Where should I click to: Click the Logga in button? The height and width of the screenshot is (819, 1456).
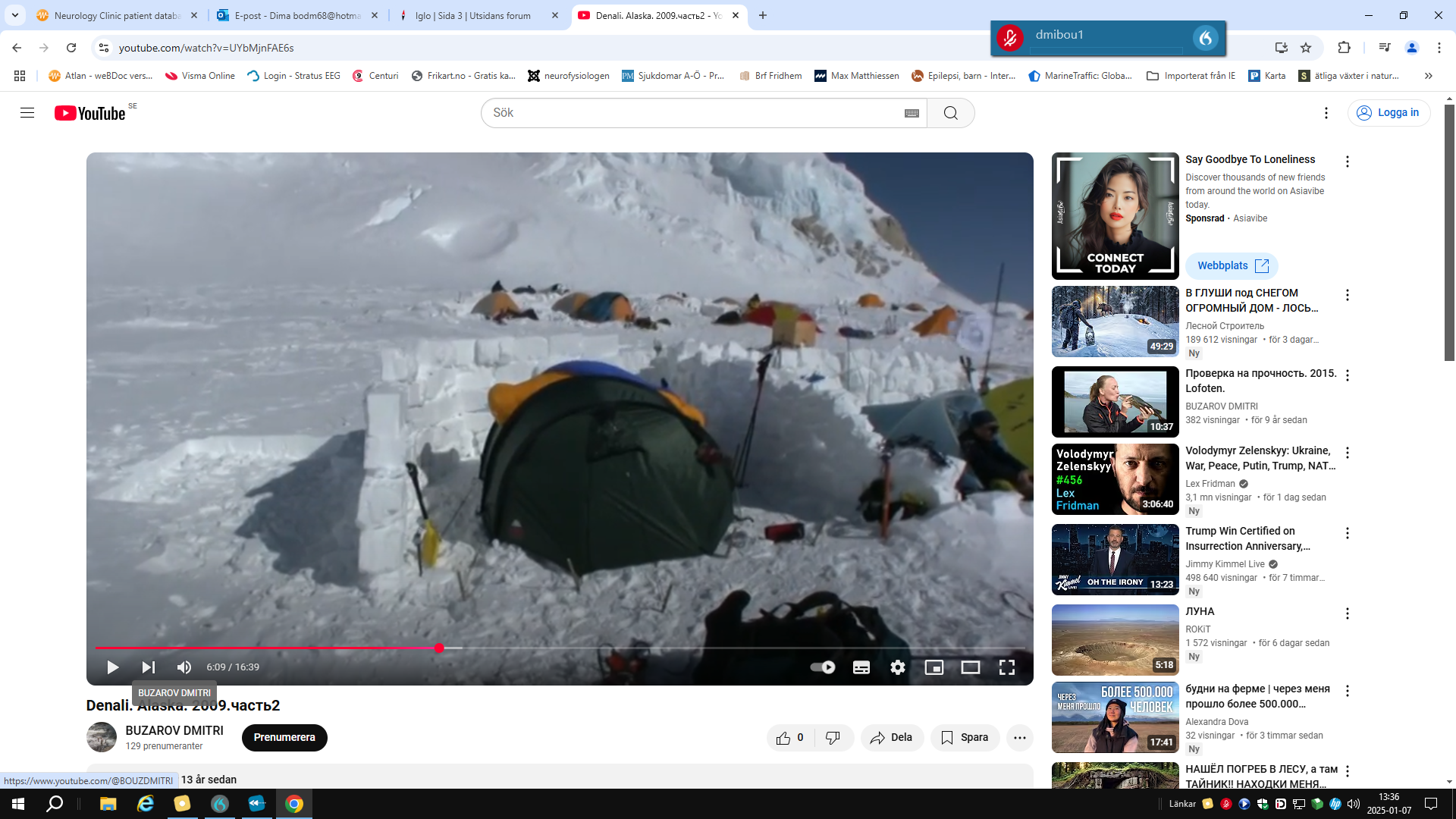[x=1389, y=113]
